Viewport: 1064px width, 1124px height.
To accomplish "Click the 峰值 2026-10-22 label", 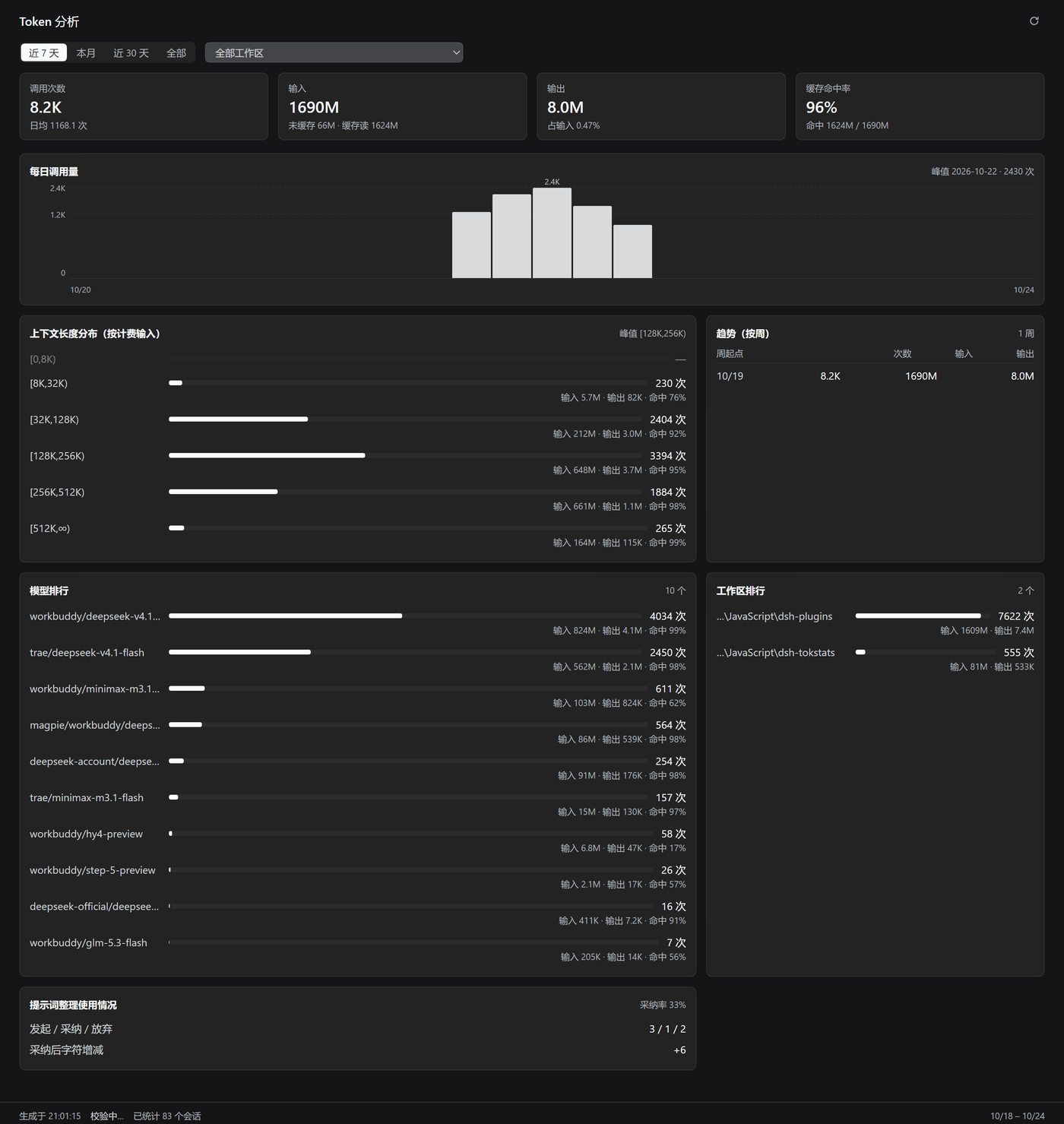I will [x=983, y=172].
